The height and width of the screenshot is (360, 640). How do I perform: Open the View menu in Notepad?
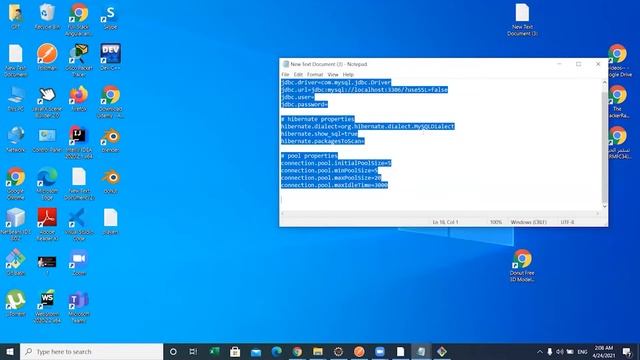[333, 75]
